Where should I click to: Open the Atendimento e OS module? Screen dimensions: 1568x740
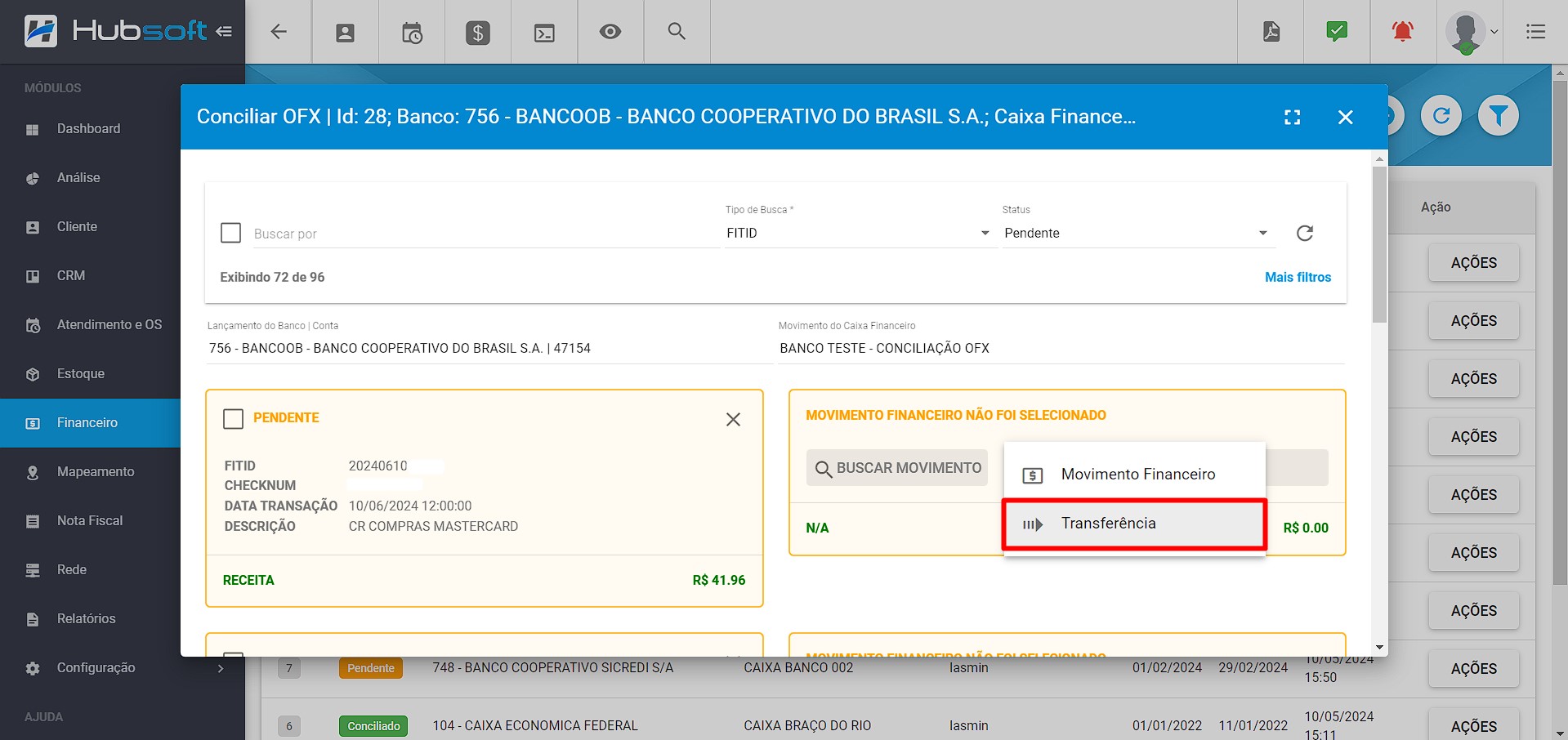90,325
